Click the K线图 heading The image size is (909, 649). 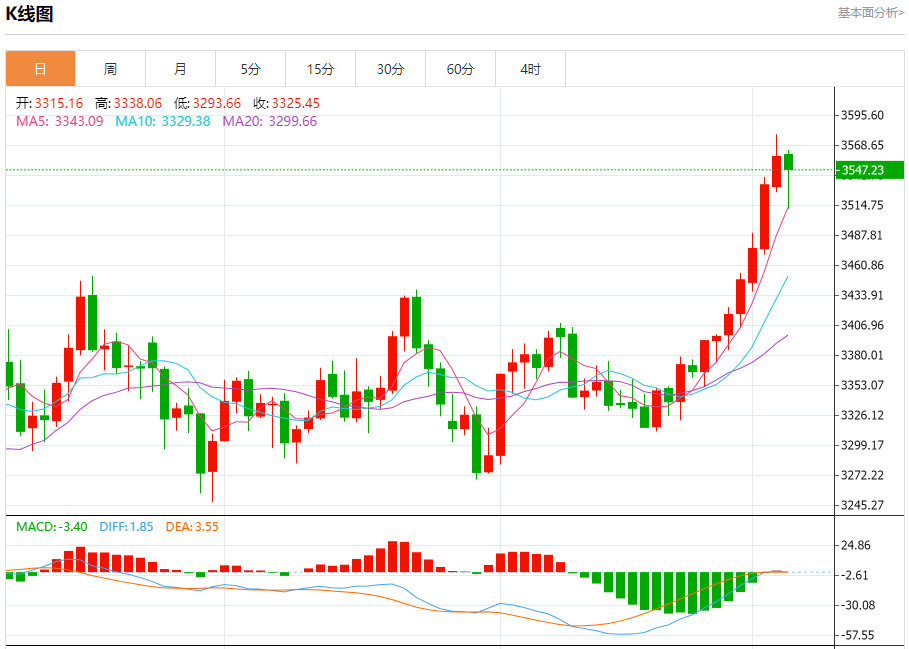coord(29,14)
